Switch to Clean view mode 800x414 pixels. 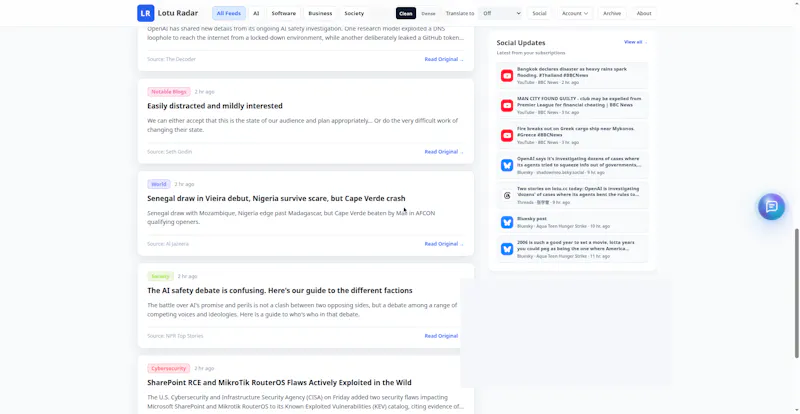[406, 13]
